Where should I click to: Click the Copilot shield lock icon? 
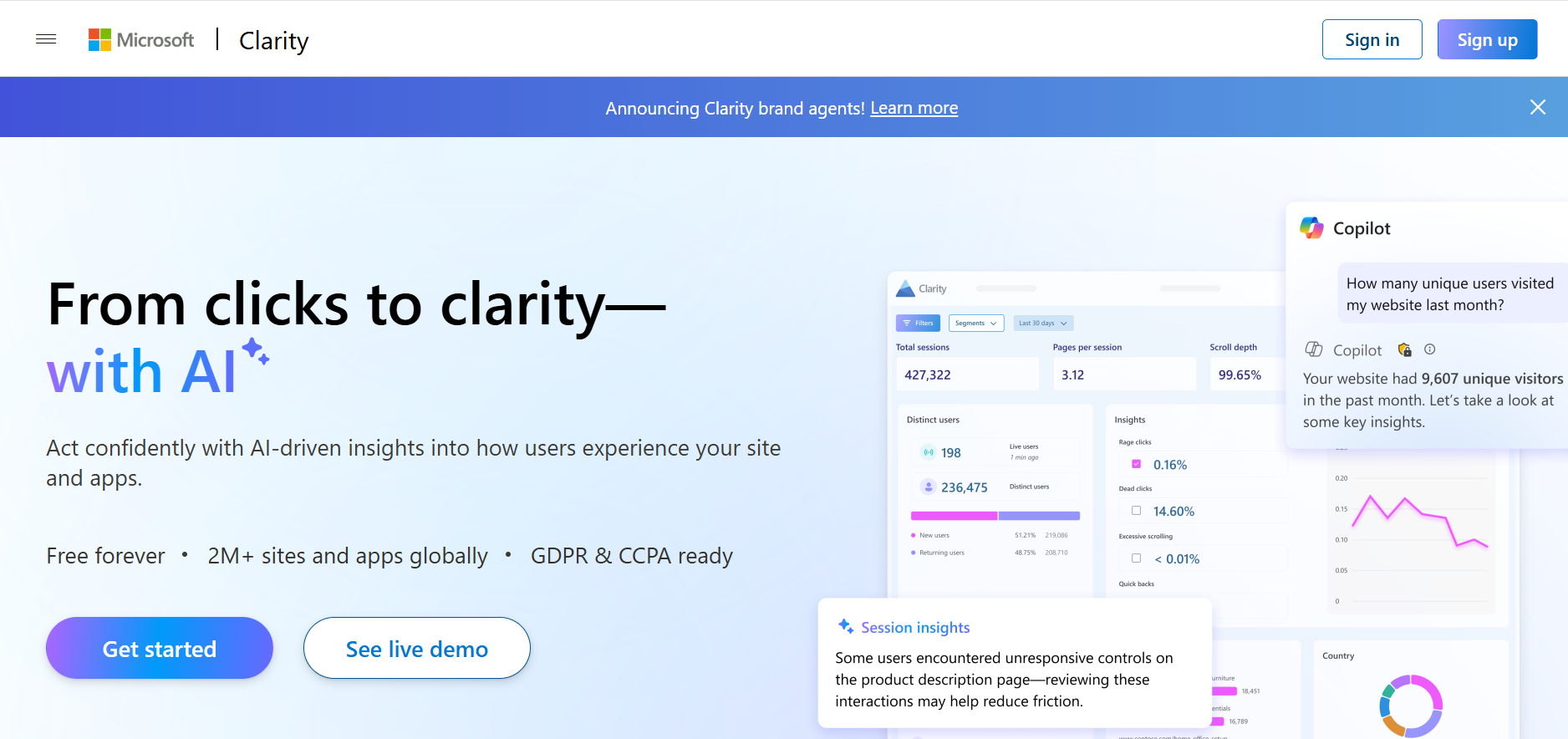pyautogui.click(x=1404, y=349)
